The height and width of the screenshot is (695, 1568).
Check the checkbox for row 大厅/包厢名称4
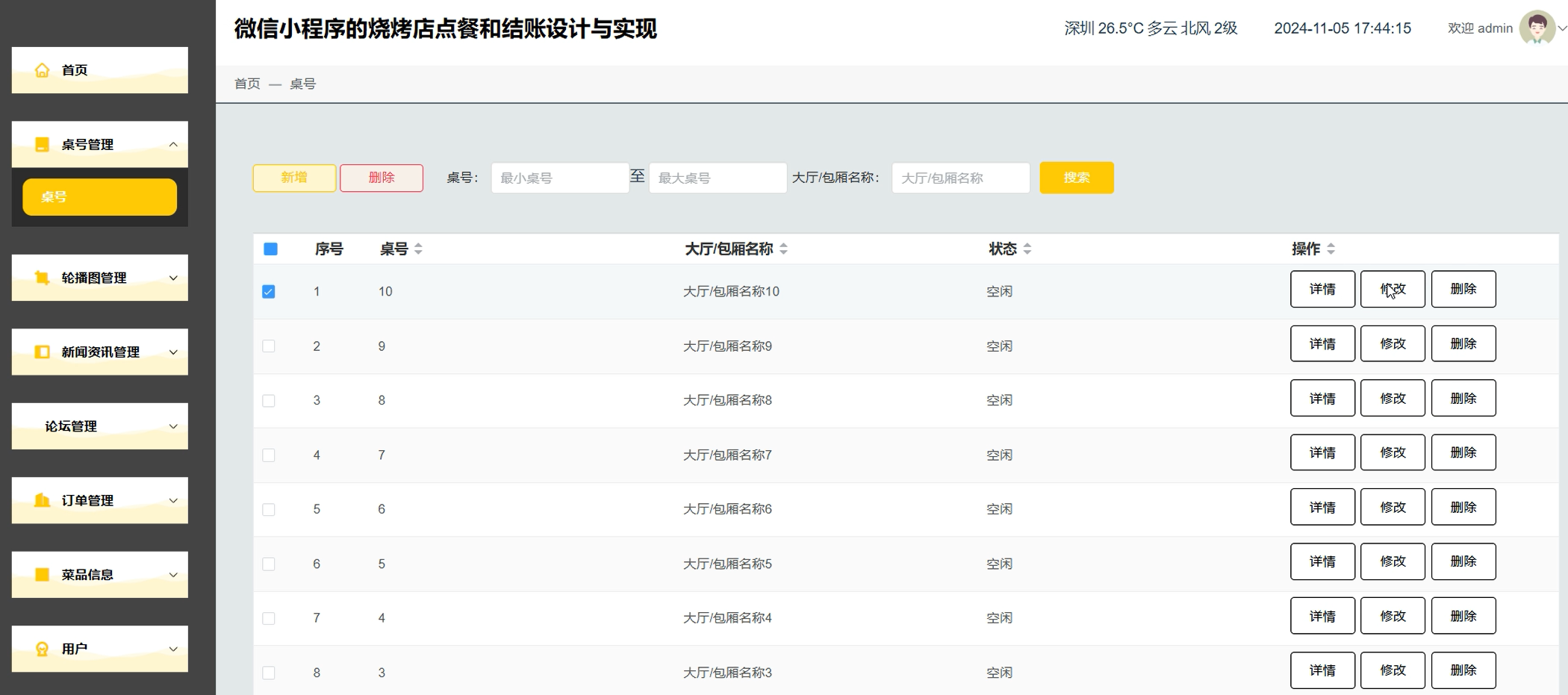(269, 618)
